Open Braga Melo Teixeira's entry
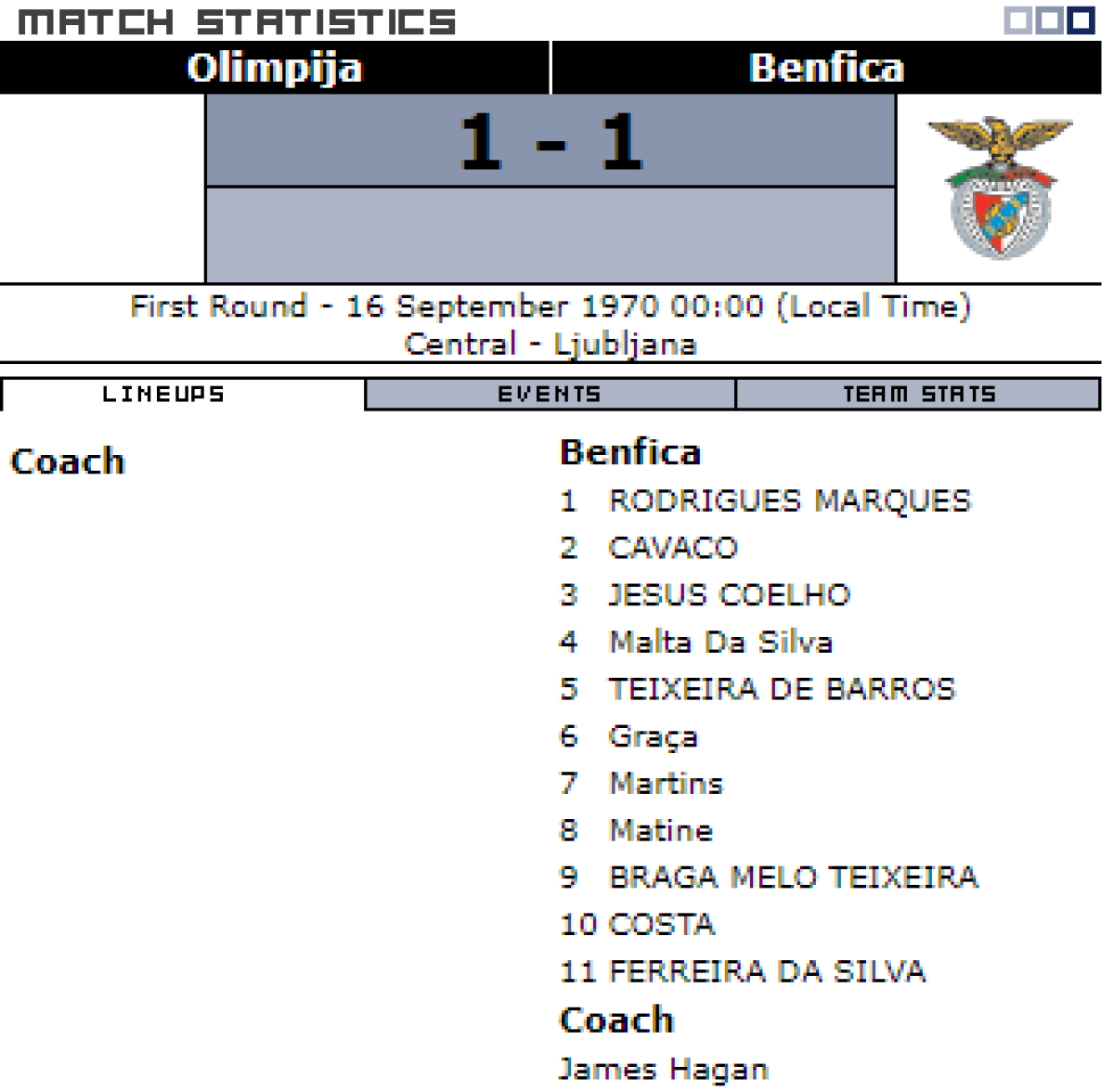Screen dimensions: 1114x1092 click(793, 877)
